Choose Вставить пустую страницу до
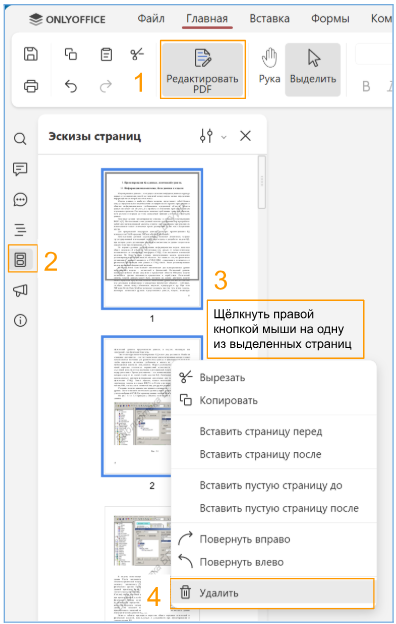The image size is (396, 624). pos(274,486)
